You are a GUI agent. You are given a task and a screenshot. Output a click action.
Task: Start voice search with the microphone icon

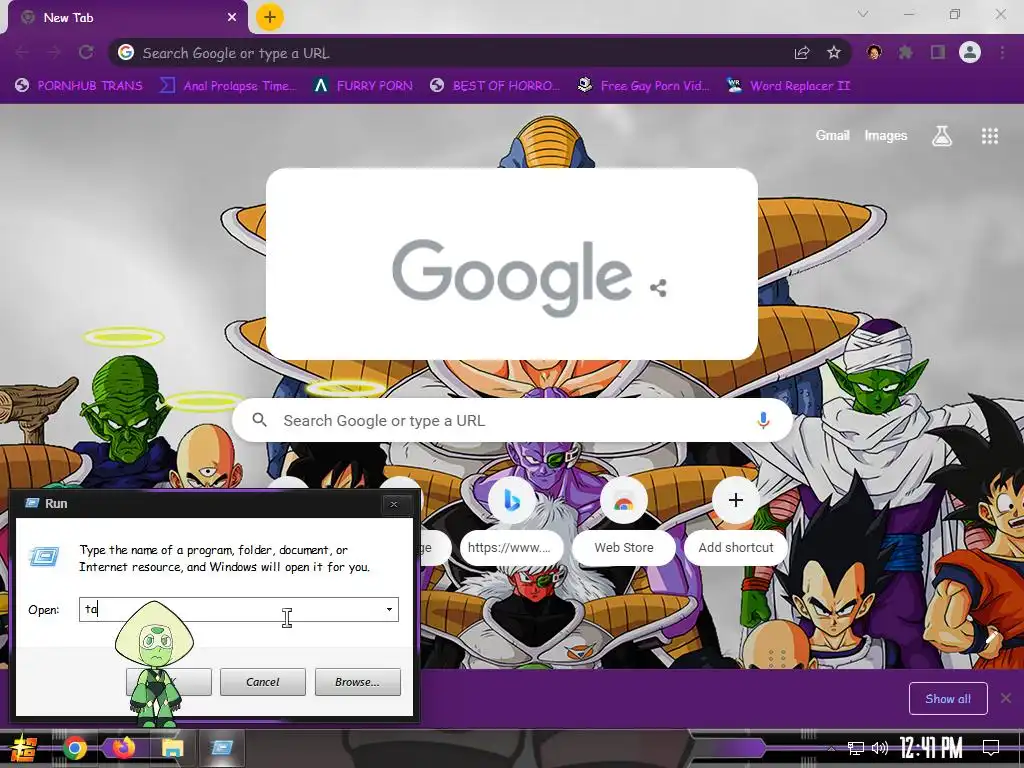pyautogui.click(x=763, y=421)
